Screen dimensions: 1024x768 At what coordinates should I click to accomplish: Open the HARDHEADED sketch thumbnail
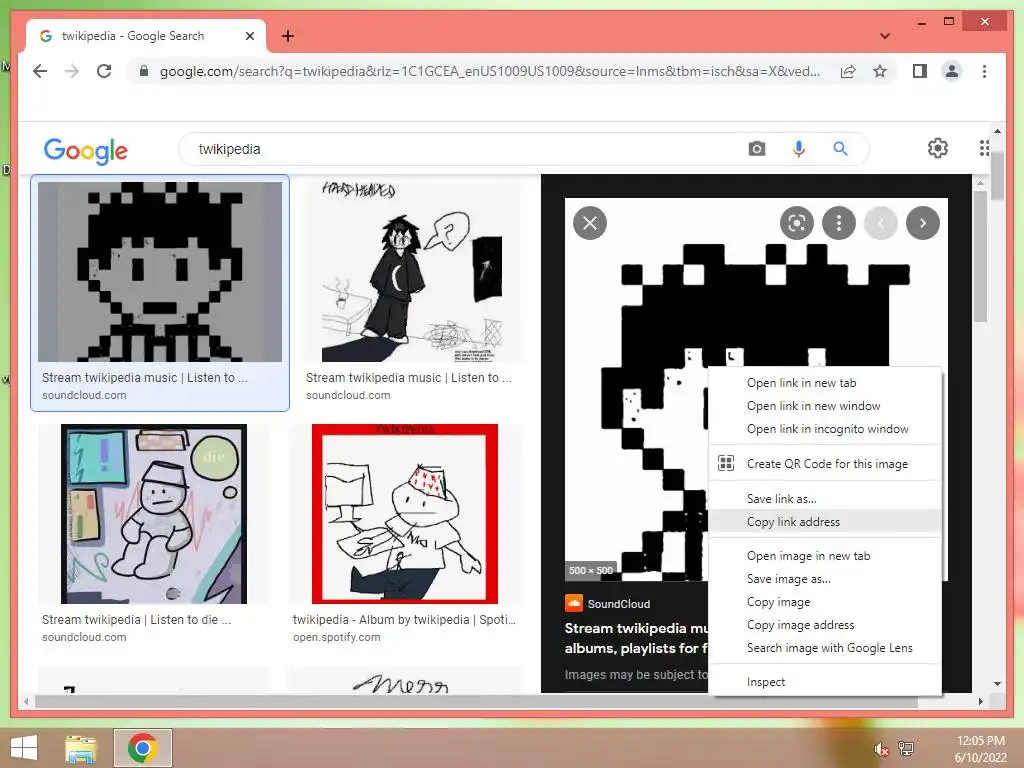pos(412,272)
